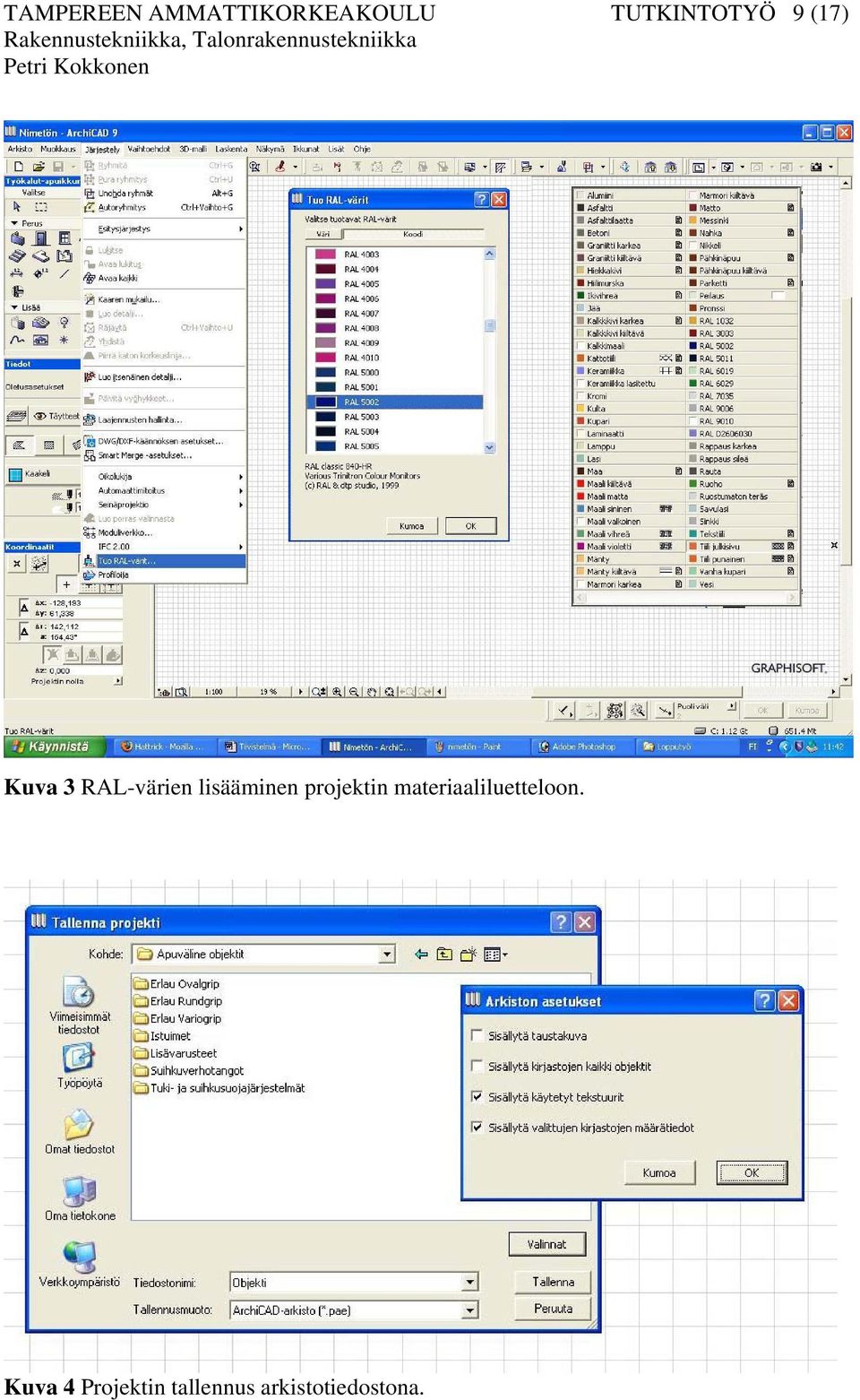Open the 3D-malli menu
Image resolution: width=860 pixels, height=1400 pixels.
click(193, 149)
